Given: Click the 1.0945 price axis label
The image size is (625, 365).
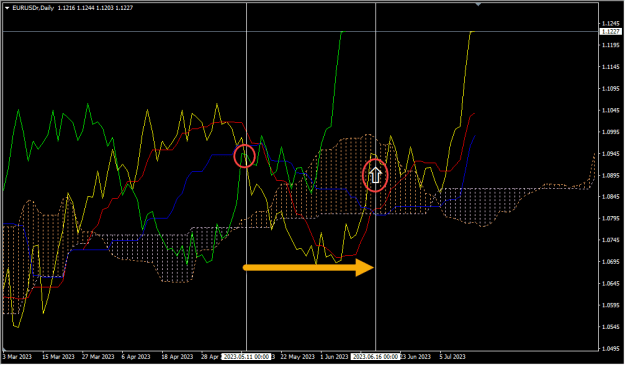Looking at the screenshot, I should [611, 153].
